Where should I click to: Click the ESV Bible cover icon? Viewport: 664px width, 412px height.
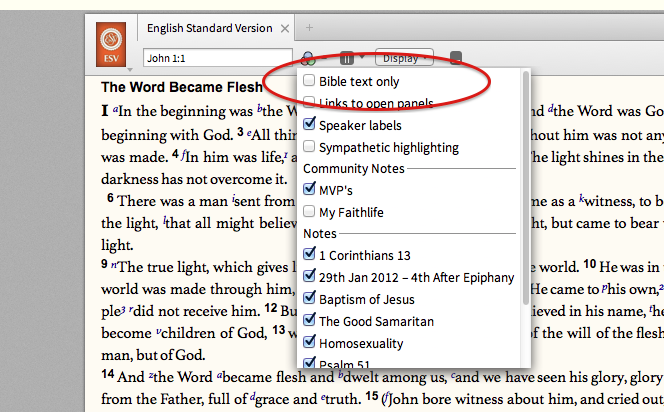coord(111,44)
